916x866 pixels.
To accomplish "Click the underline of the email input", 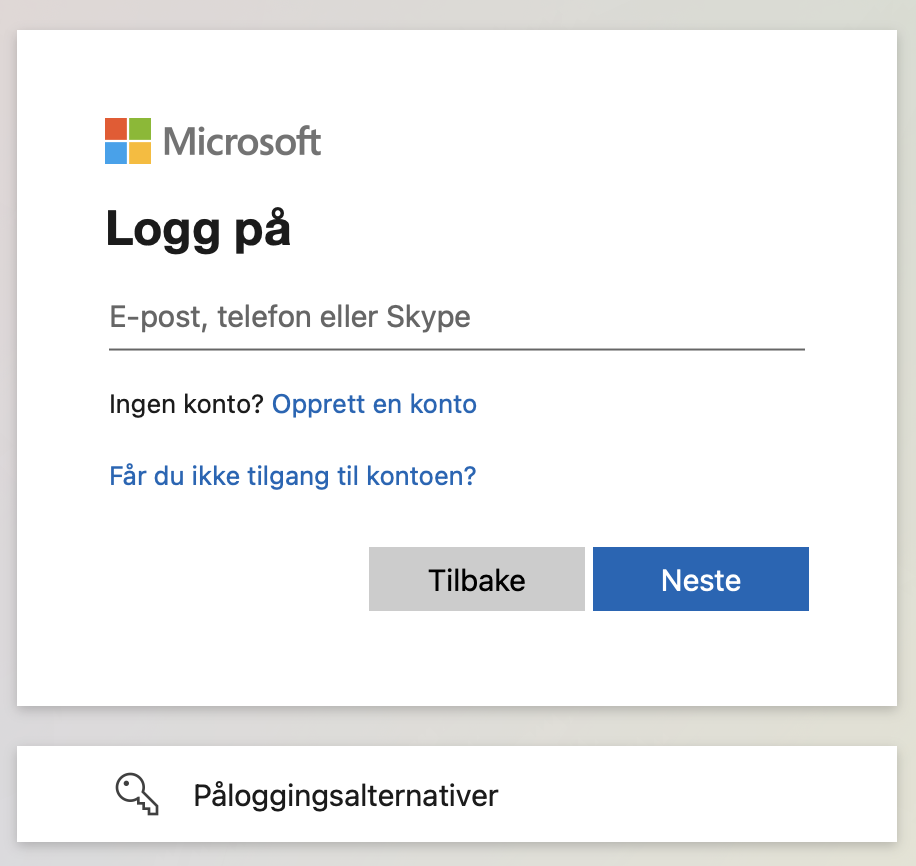I will pos(457,349).
